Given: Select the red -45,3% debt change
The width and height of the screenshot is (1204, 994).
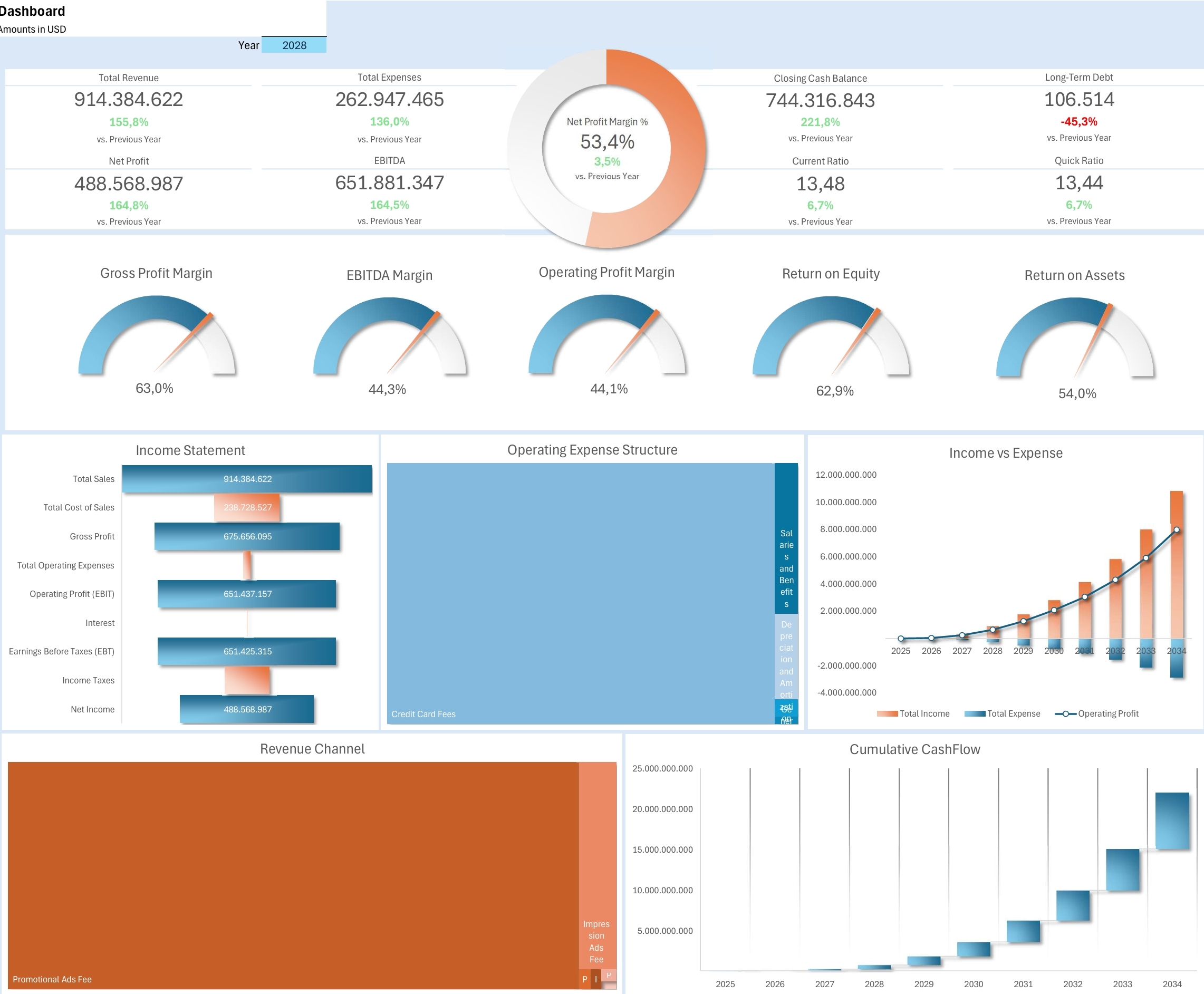Looking at the screenshot, I should click(x=1079, y=121).
